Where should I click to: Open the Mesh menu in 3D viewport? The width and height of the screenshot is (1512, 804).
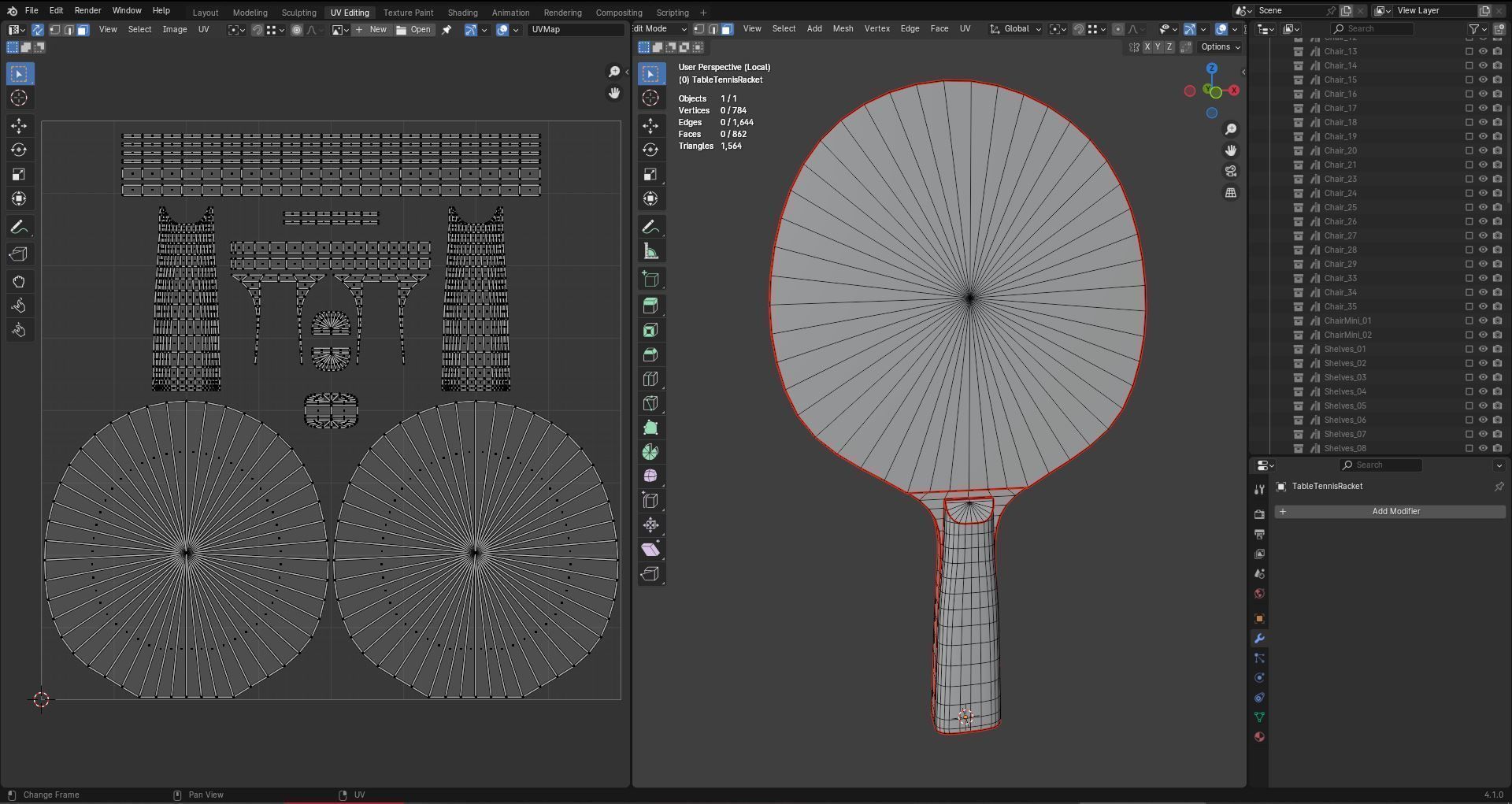(x=843, y=29)
